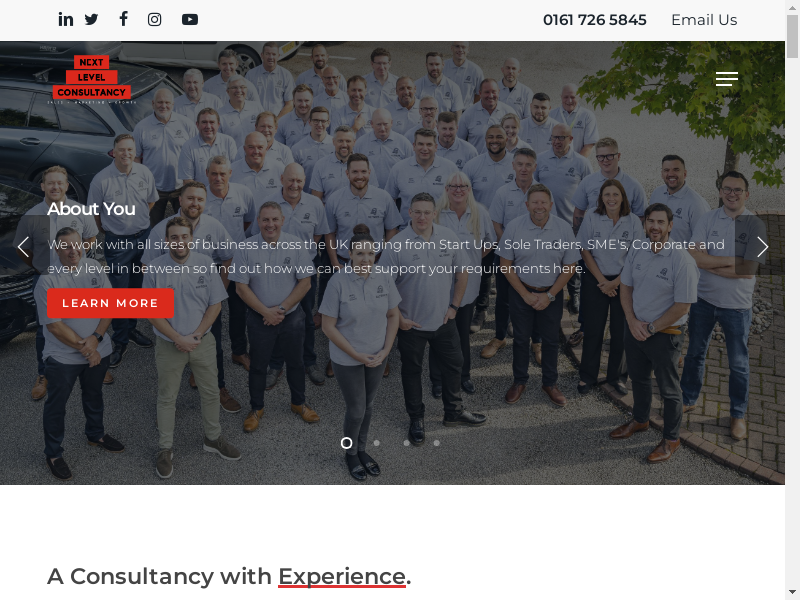Click the Next Level Consultancy logo

[x=92, y=79]
